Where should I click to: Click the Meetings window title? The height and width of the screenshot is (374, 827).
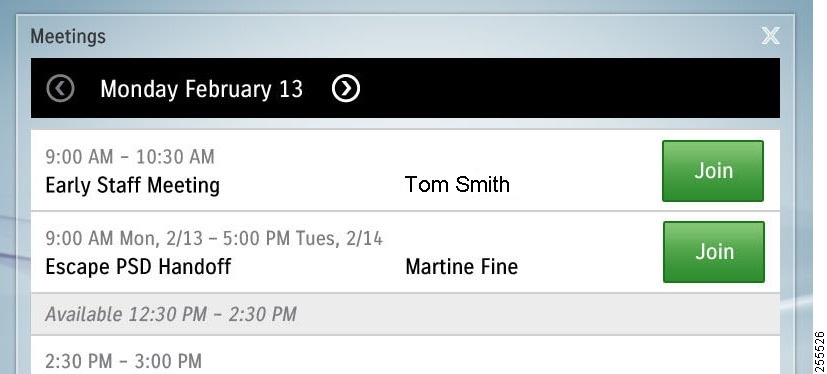(x=68, y=36)
